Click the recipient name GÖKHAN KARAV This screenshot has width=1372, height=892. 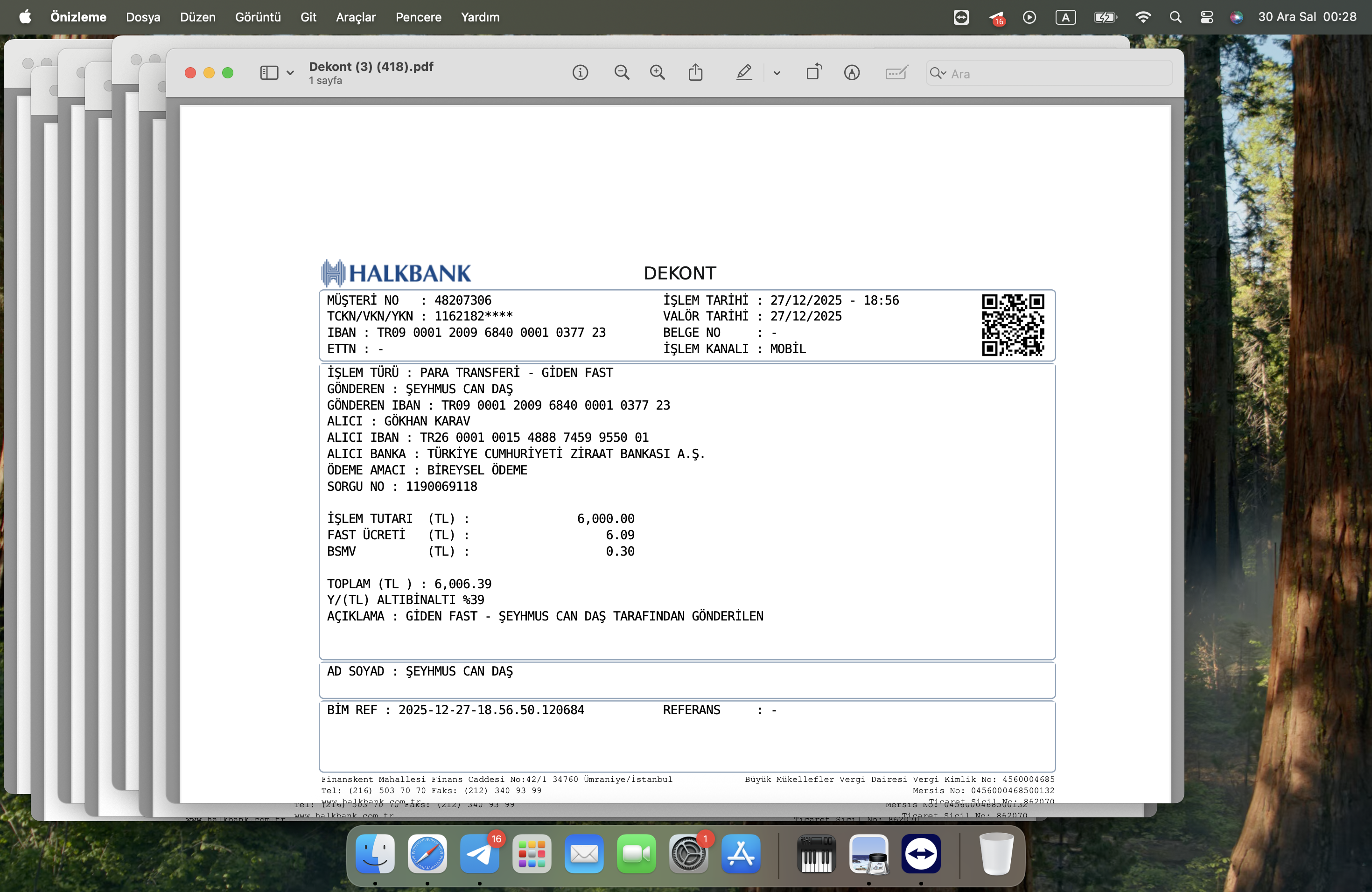click(x=427, y=421)
